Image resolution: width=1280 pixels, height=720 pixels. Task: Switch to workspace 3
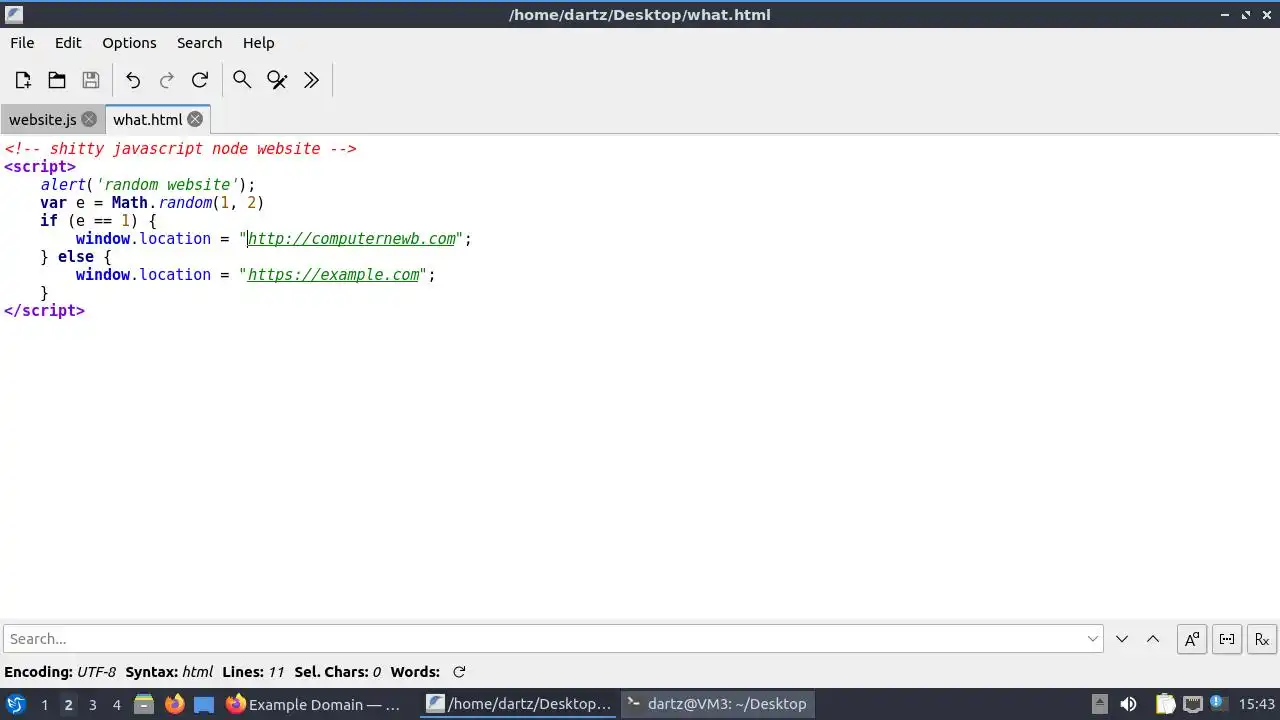(92, 704)
